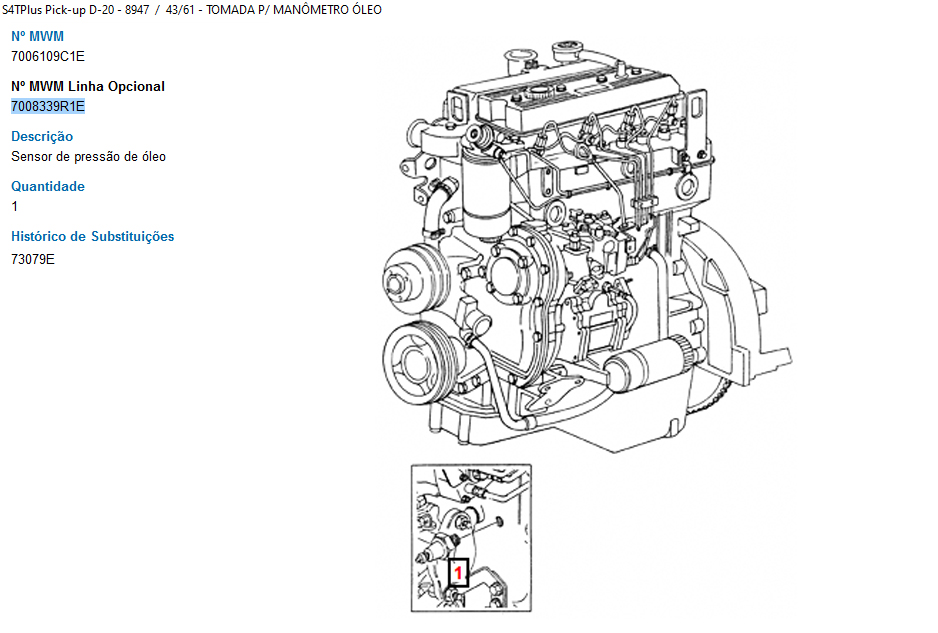
Task: Click the Quantidade heading
Action: point(48,186)
